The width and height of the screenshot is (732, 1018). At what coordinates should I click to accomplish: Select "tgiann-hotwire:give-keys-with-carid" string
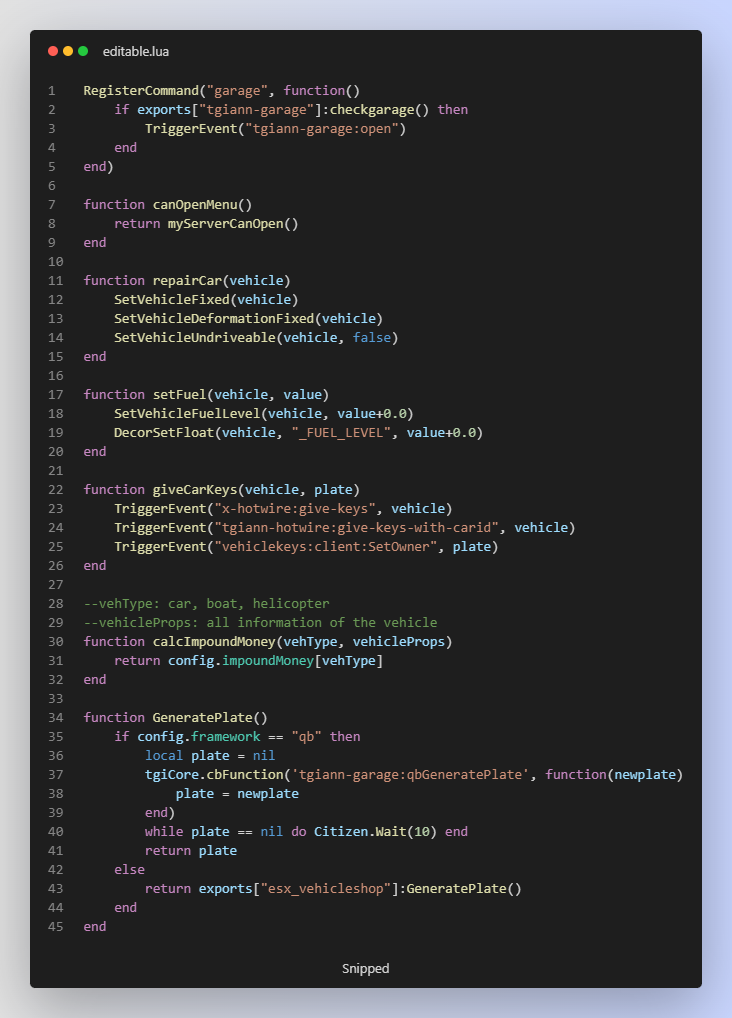click(x=357, y=527)
